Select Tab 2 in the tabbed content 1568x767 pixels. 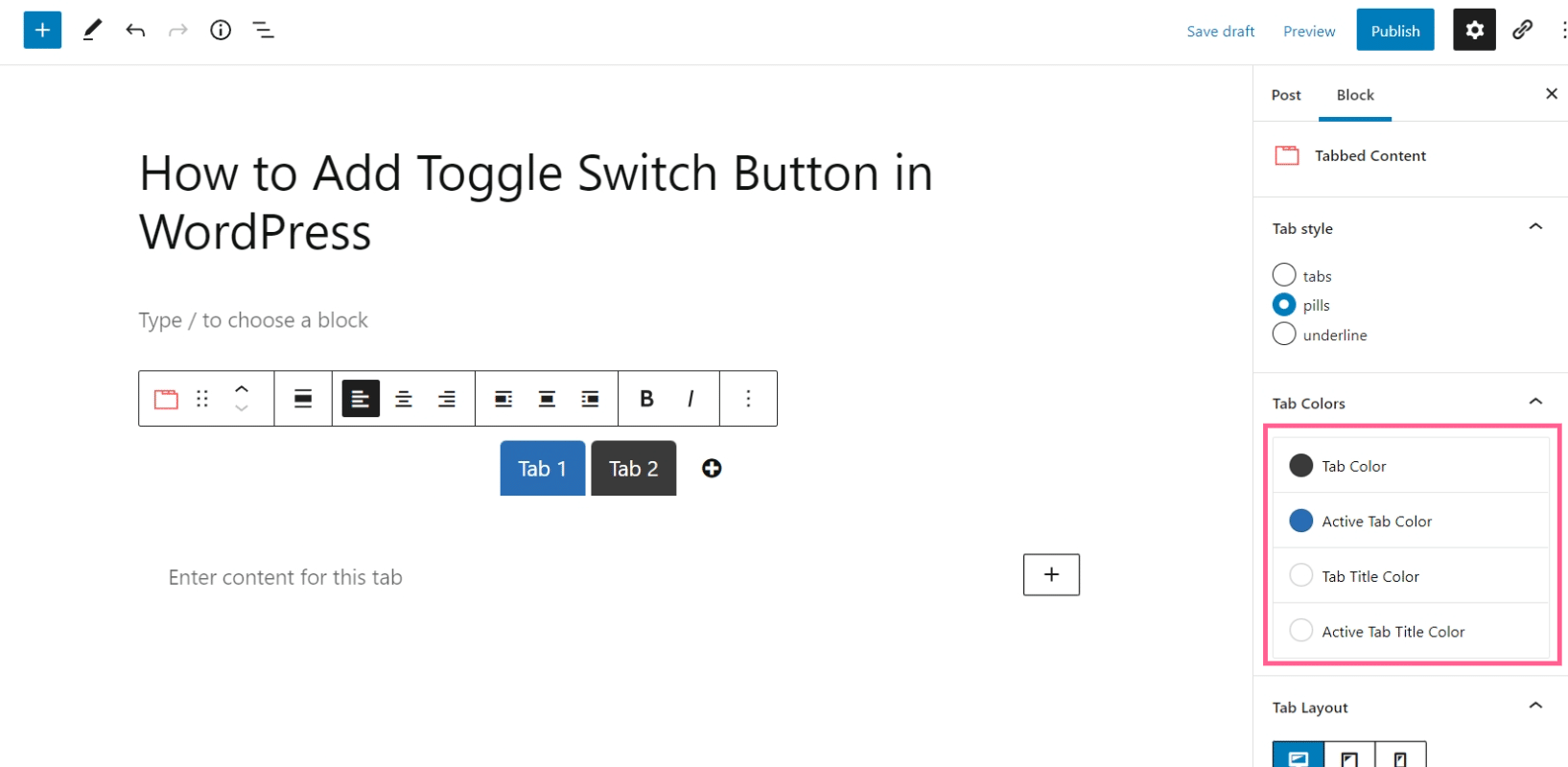coord(633,468)
